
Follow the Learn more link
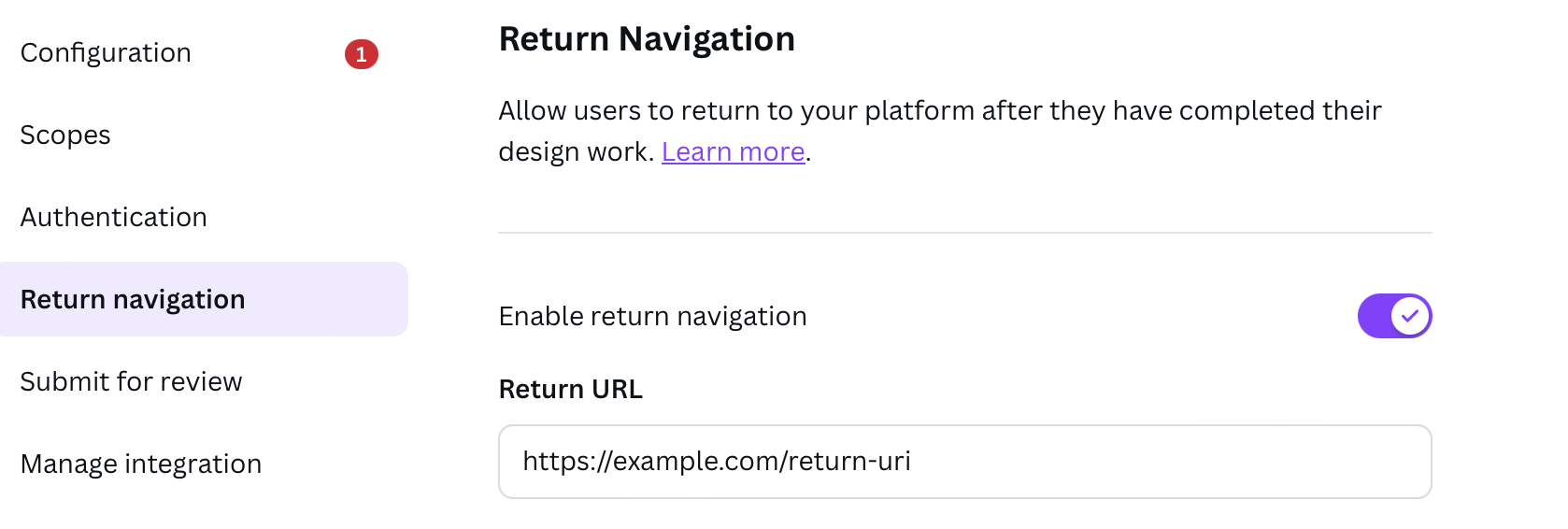[x=734, y=151]
